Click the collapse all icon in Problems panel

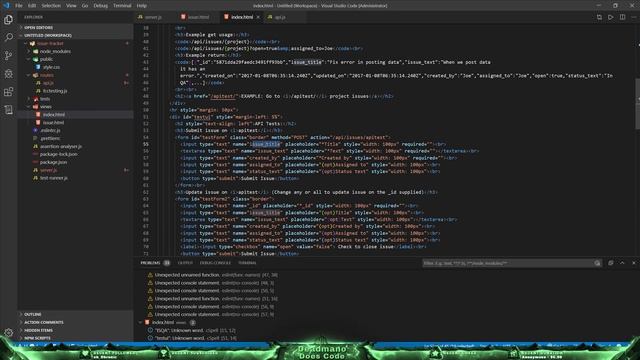tap(611, 263)
